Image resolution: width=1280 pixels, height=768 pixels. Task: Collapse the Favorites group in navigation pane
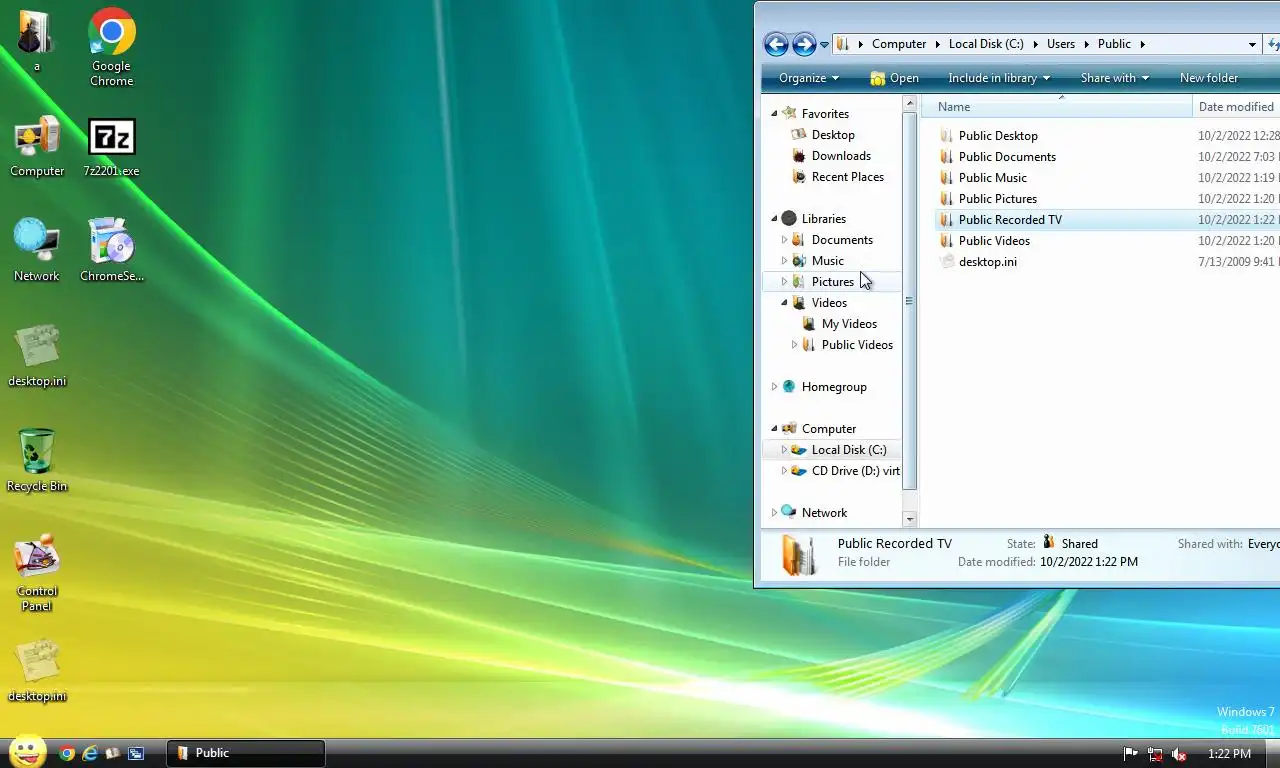774,114
